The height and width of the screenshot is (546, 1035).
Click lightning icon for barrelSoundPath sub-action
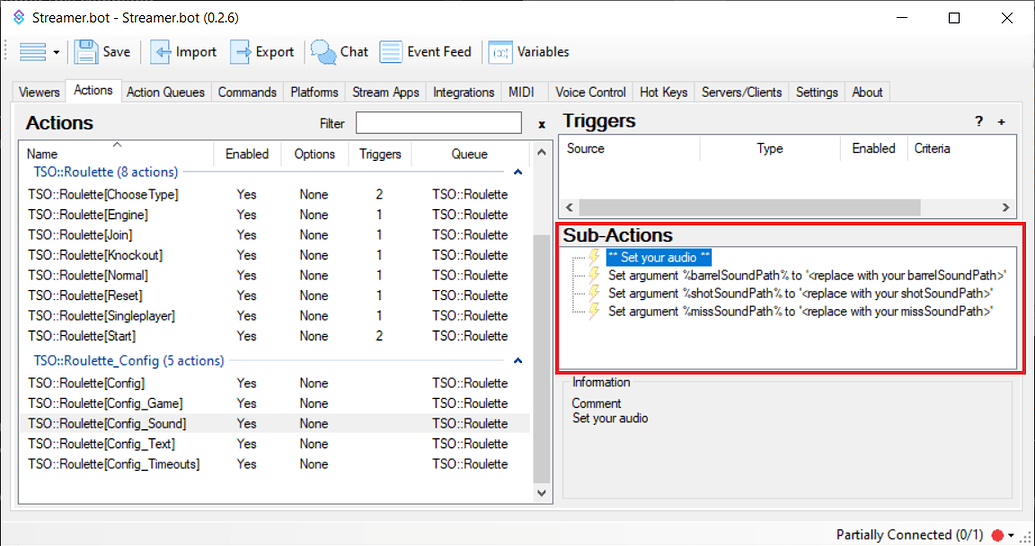(x=594, y=275)
